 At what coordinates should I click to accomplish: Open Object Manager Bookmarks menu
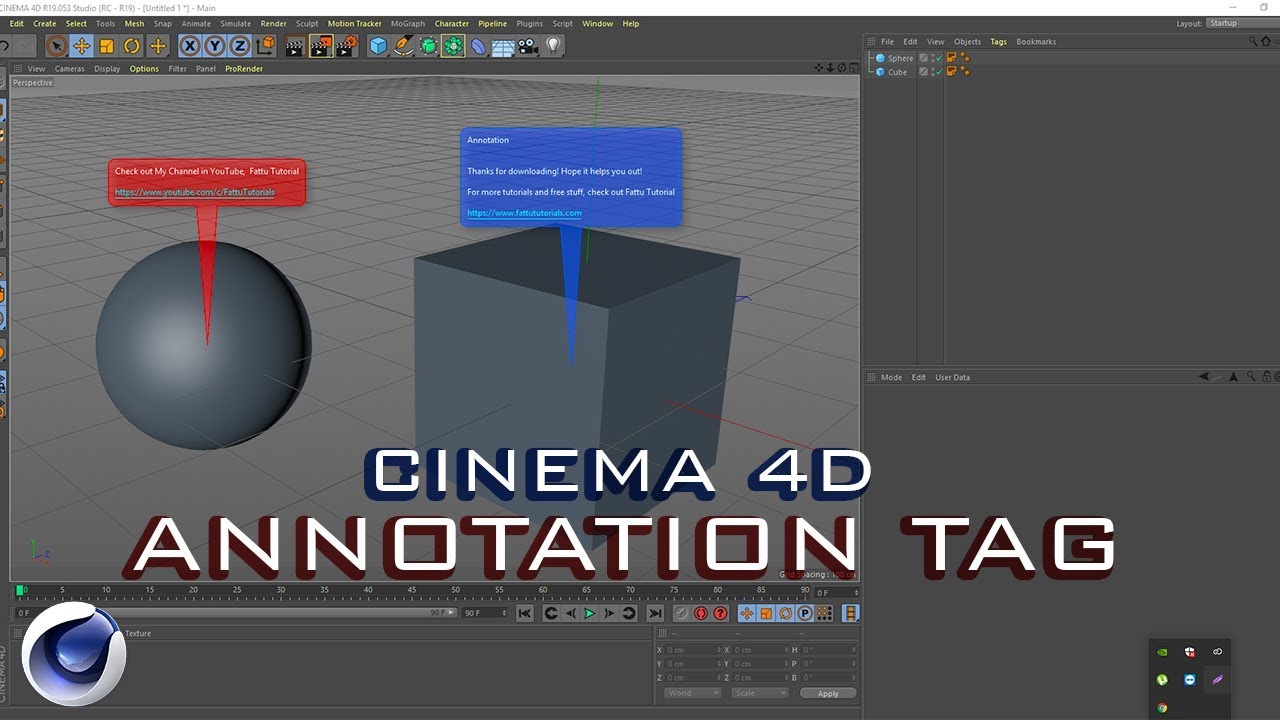[1036, 42]
